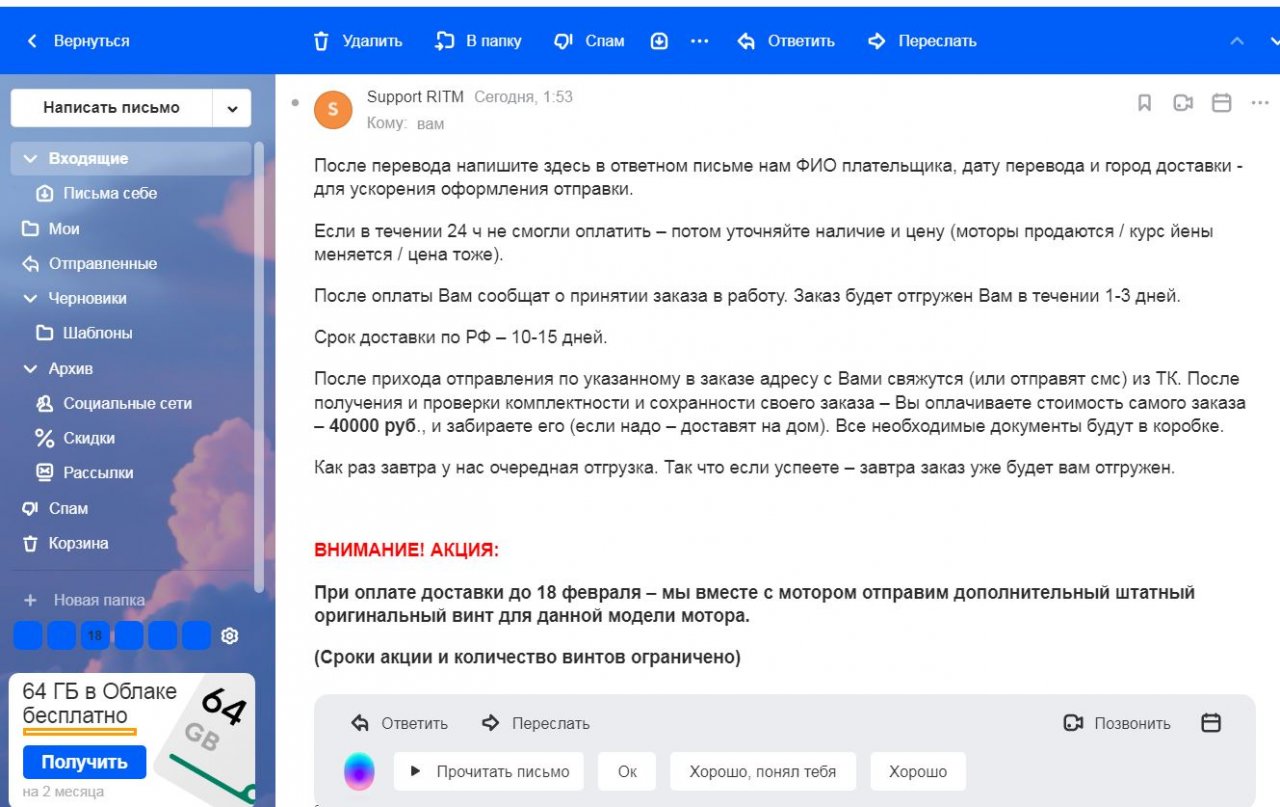Open the Корзина trash folder
1280x807 pixels.
click(78, 543)
